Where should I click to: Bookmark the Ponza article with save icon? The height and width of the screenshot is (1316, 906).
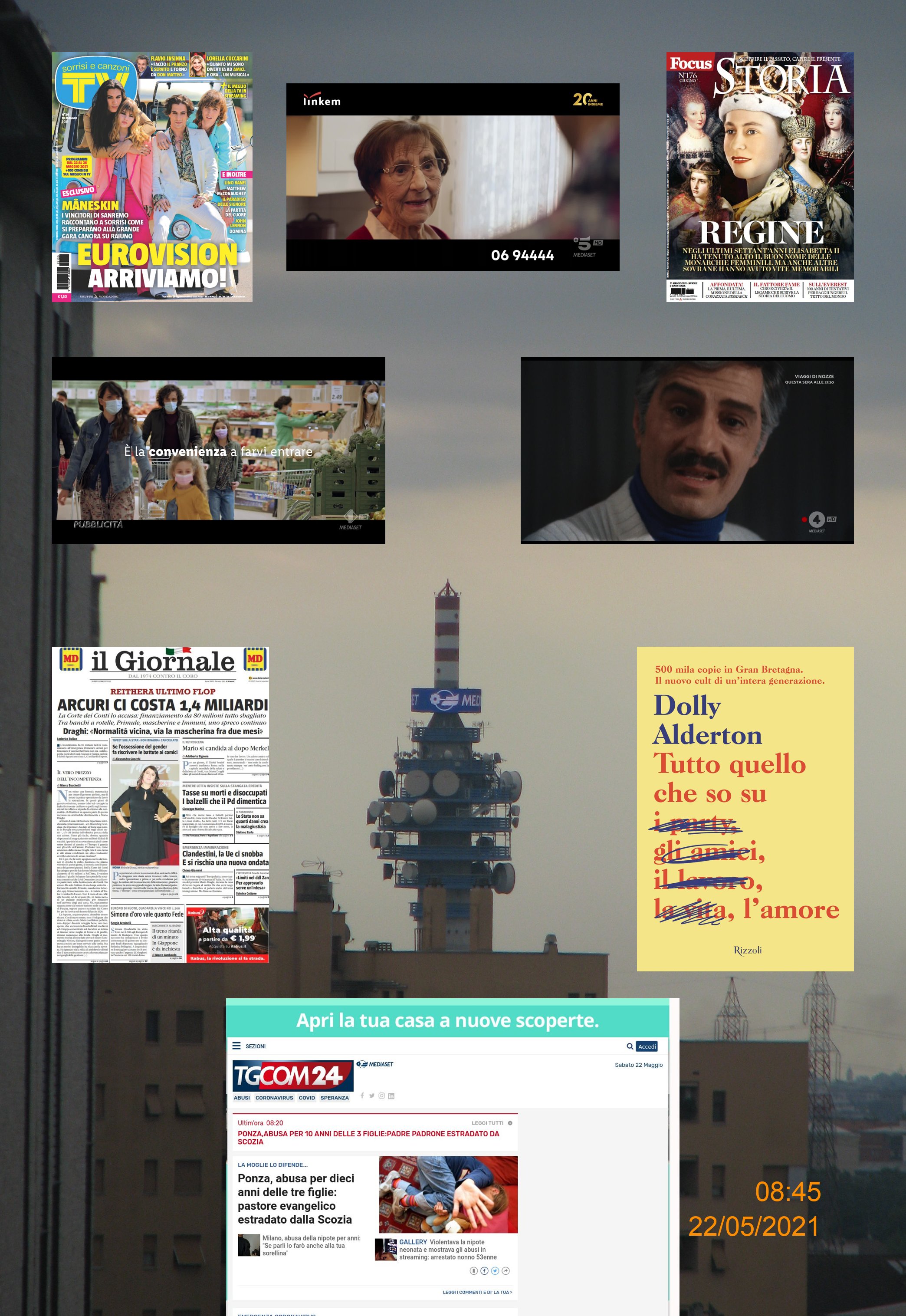(x=473, y=1270)
